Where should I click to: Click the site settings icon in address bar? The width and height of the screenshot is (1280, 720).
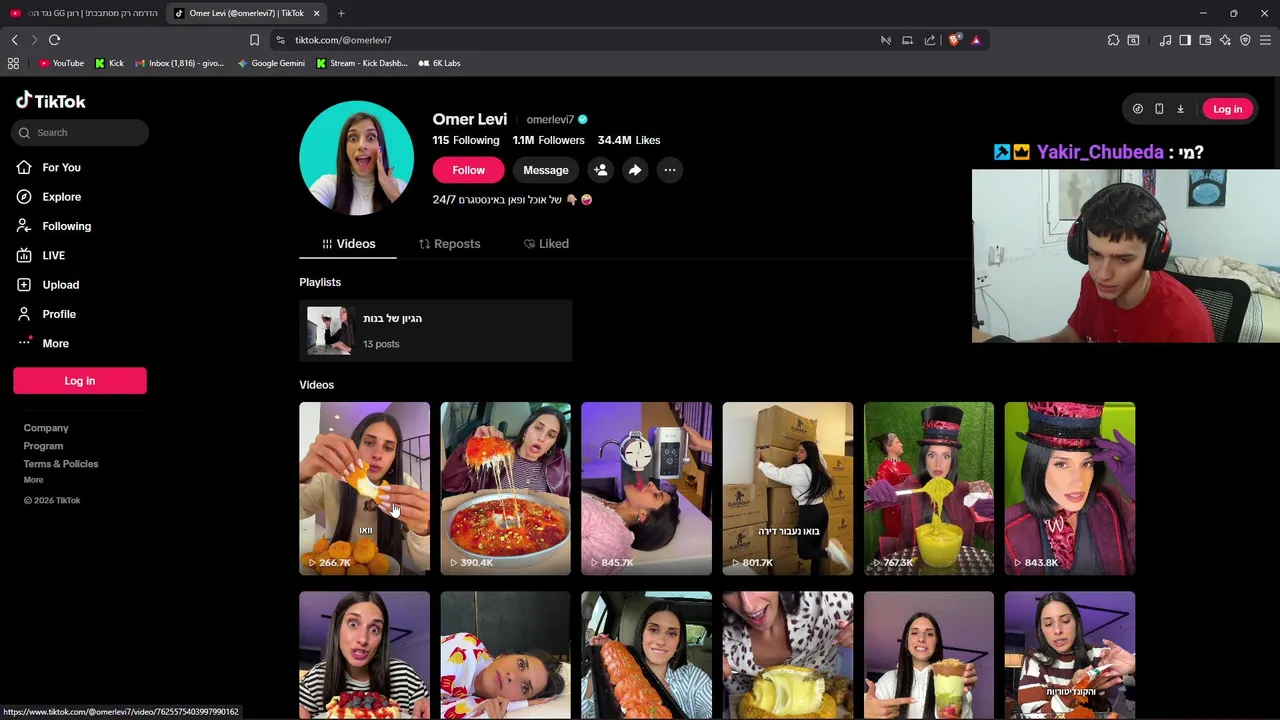tap(281, 40)
